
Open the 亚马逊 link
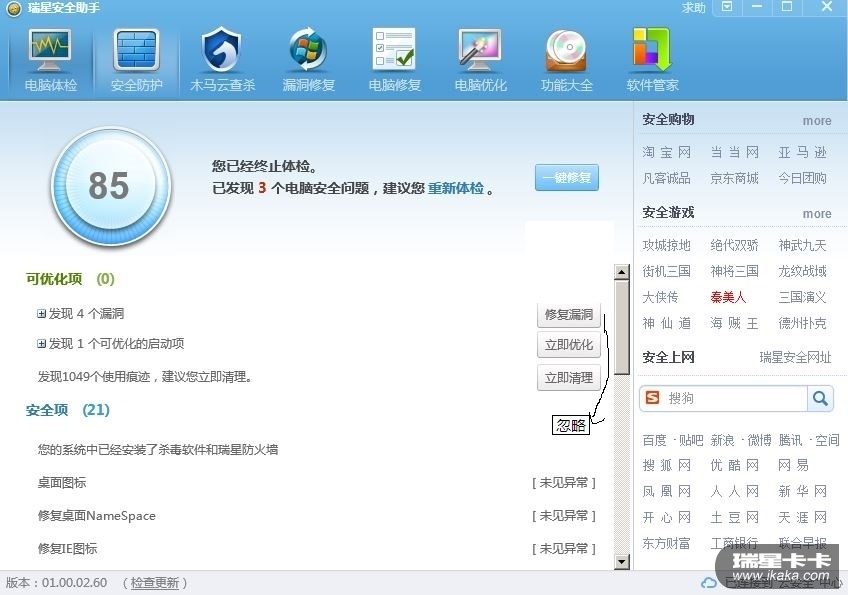click(x=803, y=153)
